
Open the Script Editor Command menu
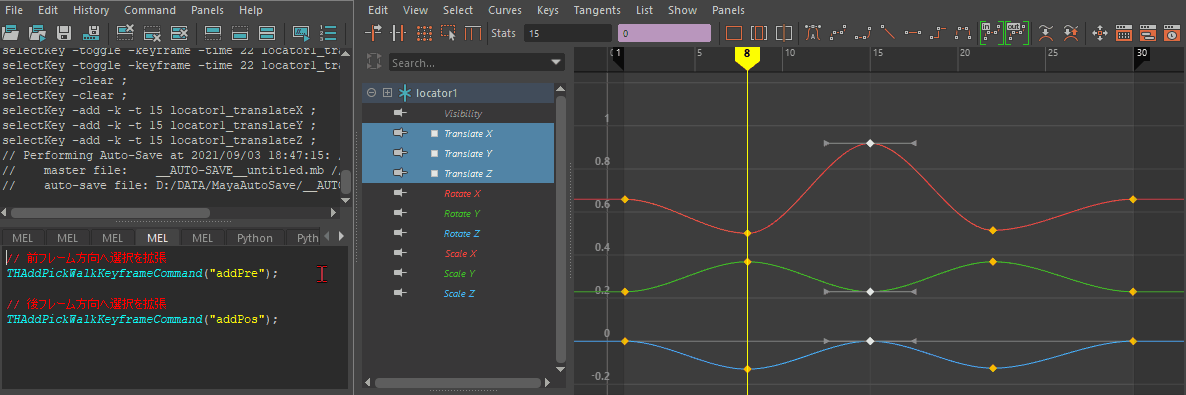150,11
